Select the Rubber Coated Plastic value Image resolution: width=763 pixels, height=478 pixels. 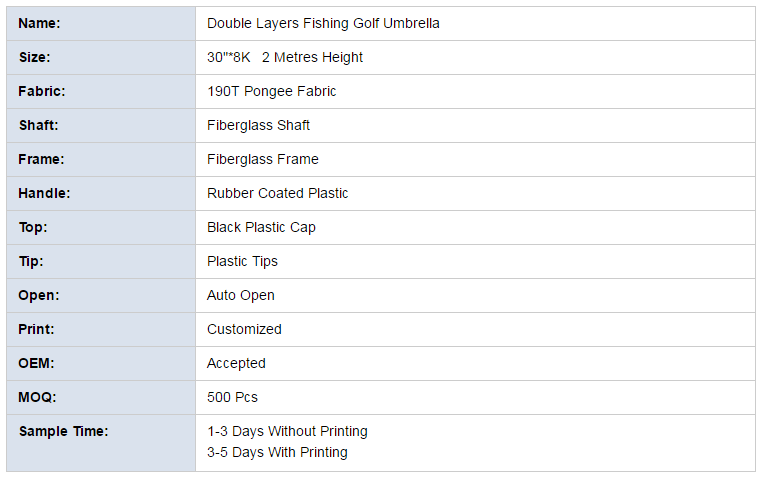[x=277, y=194]
